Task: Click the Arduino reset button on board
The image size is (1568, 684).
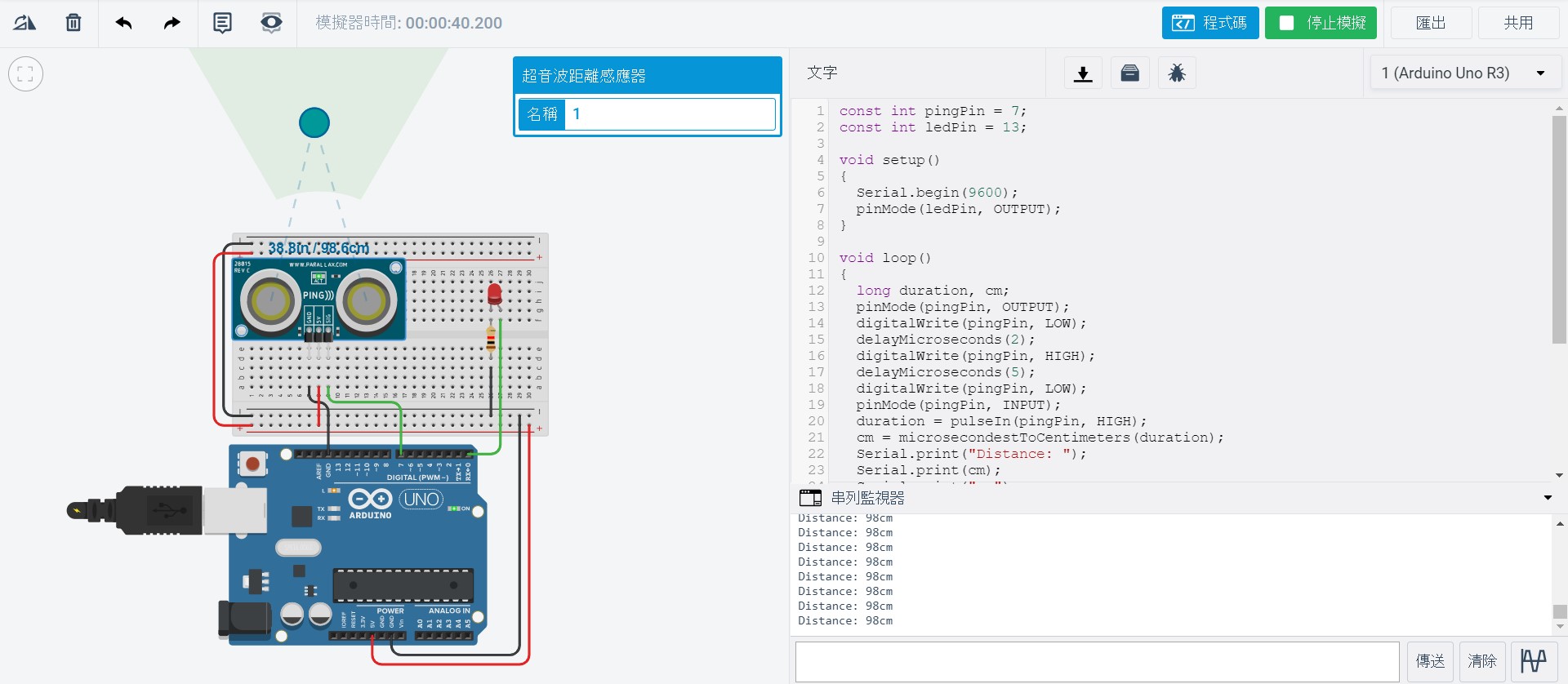Action: pos(252,464)
